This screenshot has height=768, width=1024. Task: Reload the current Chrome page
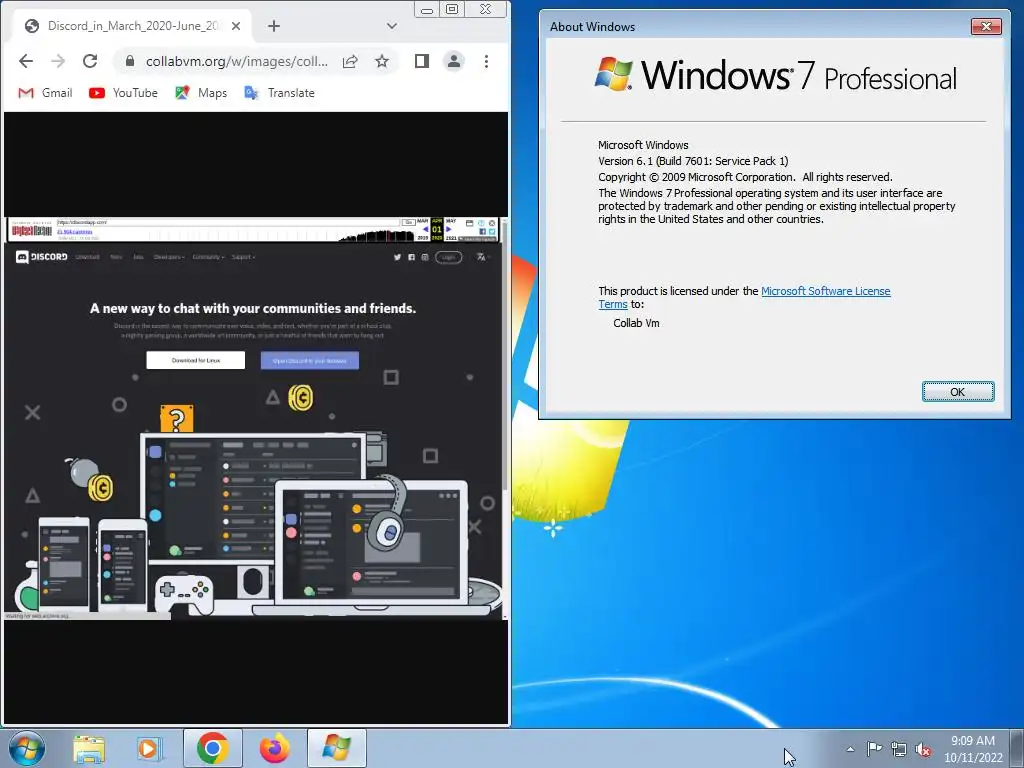click(90, 61)
